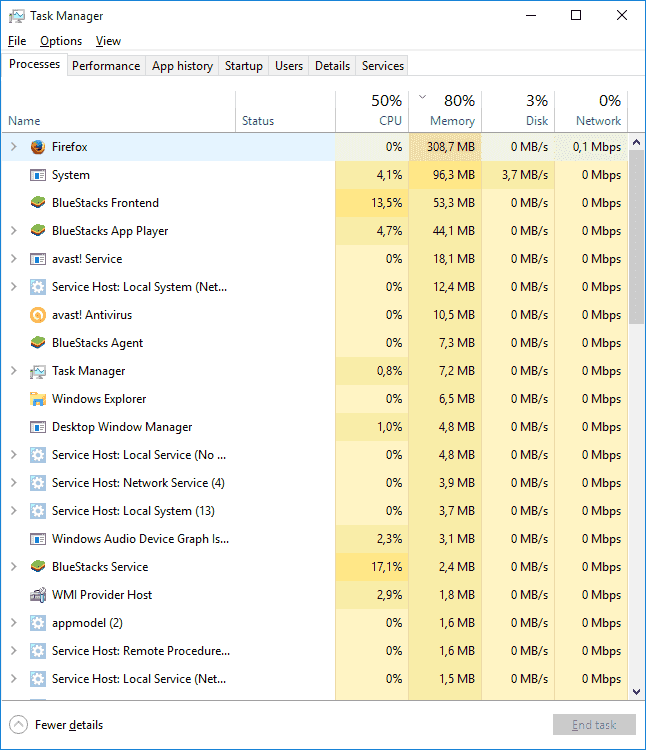Click the End task button

click(594, 725)
